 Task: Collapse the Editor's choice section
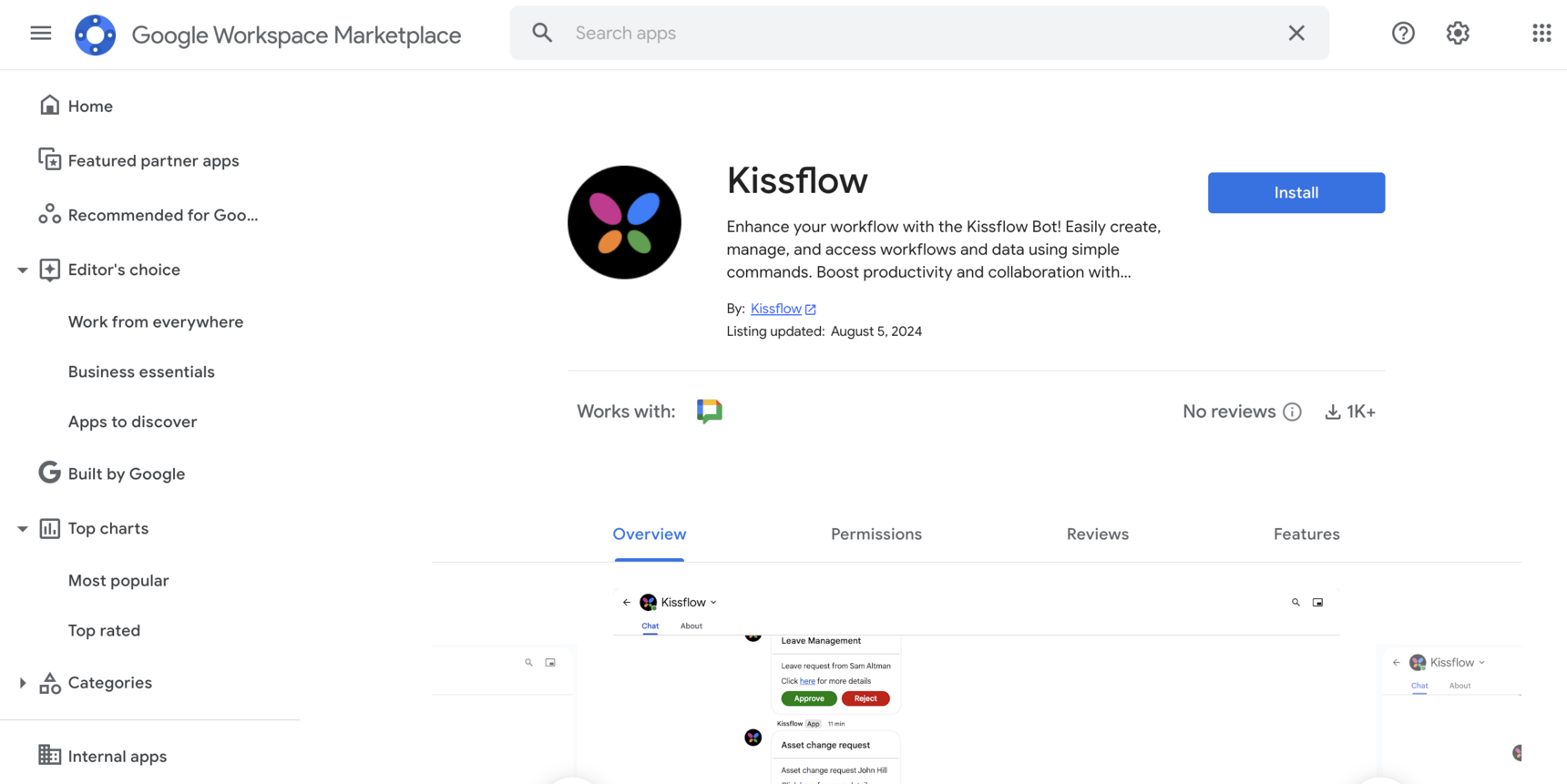click(22, 270)
